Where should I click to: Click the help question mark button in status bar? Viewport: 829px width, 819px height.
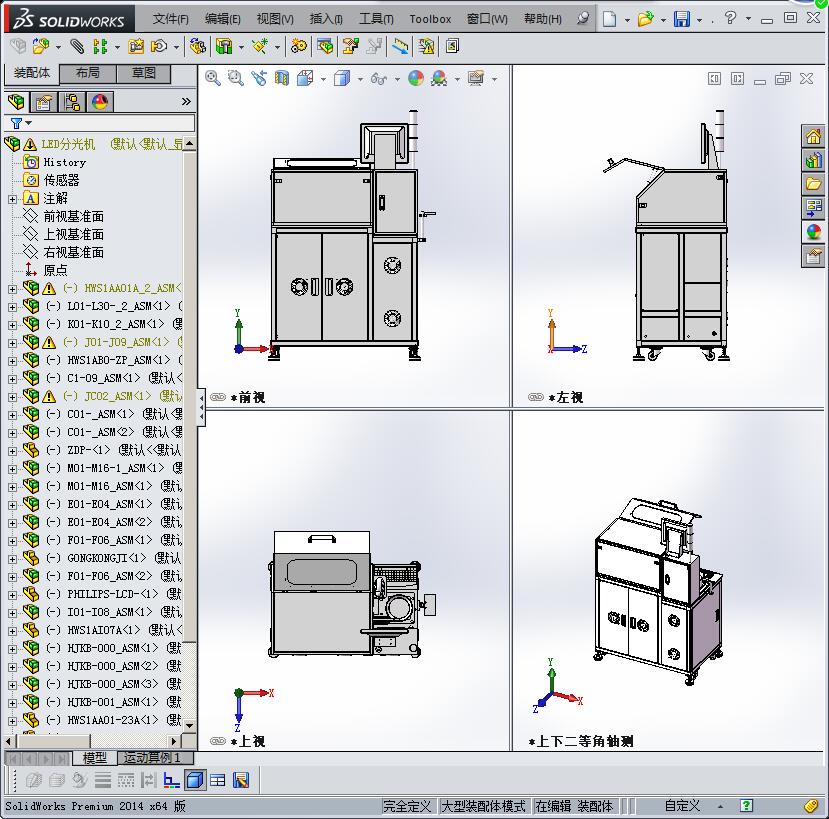click(746, 806)
